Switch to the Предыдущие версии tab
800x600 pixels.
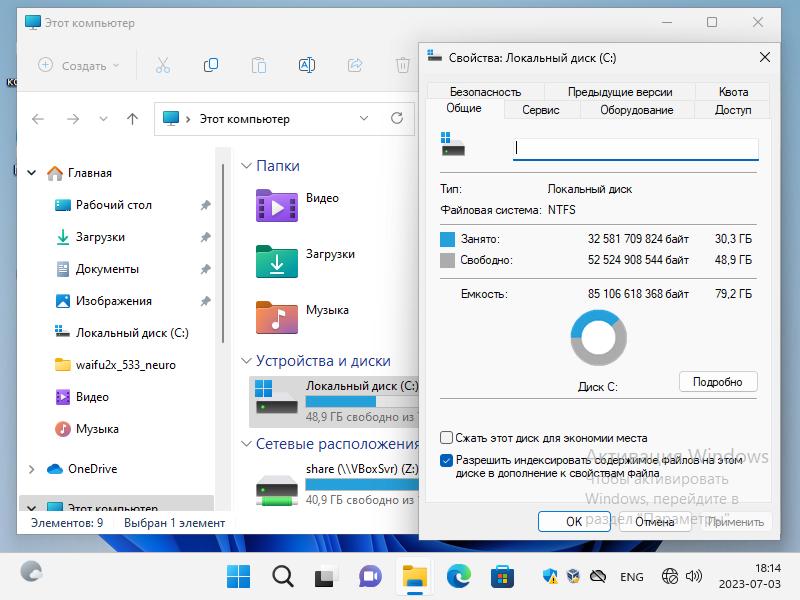click(620, 92)
